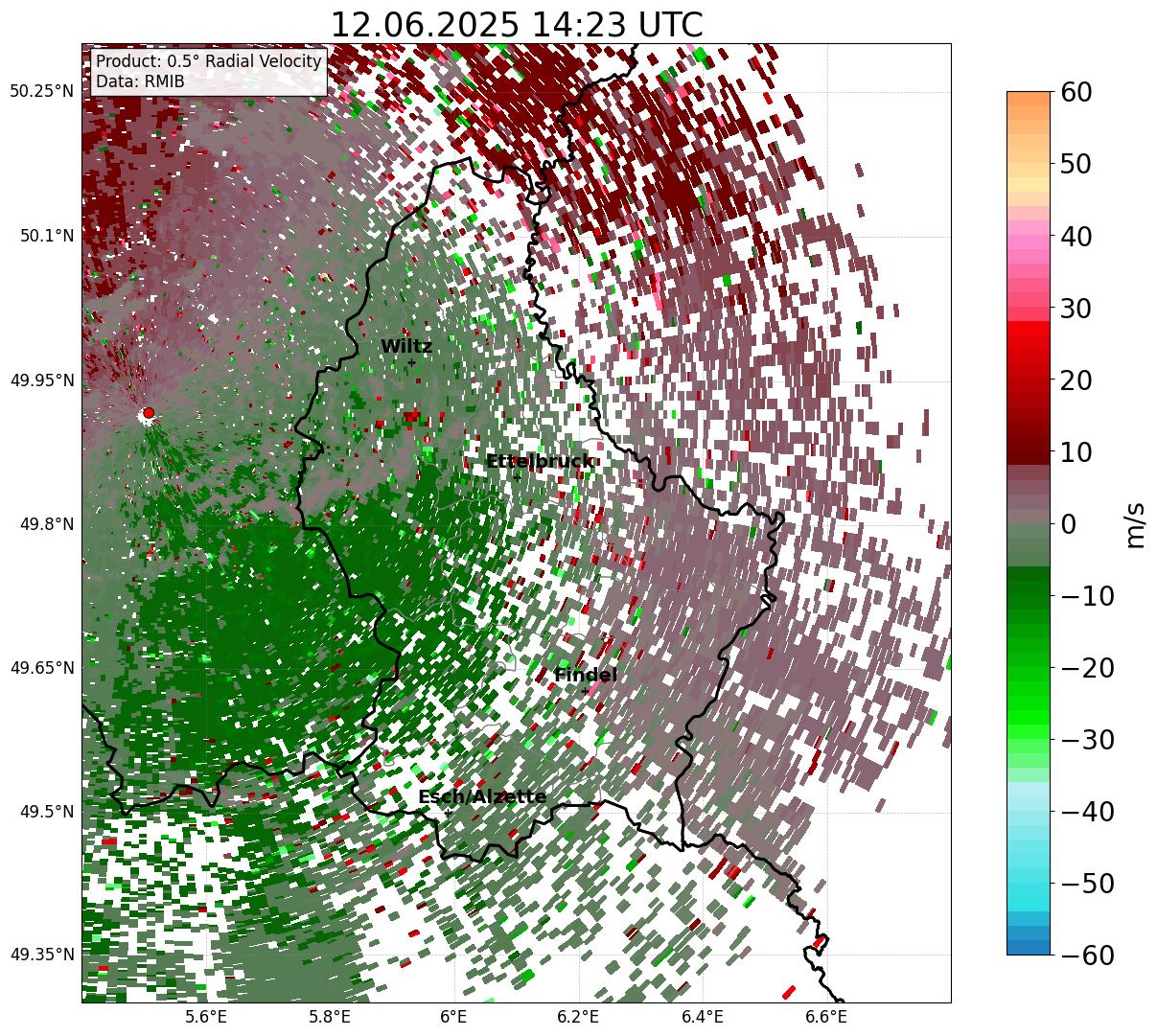Viewport: 1157px width, 1036px height.
Task: Click the m/s colorbar unit label
Action: [x=1135, y=523]
